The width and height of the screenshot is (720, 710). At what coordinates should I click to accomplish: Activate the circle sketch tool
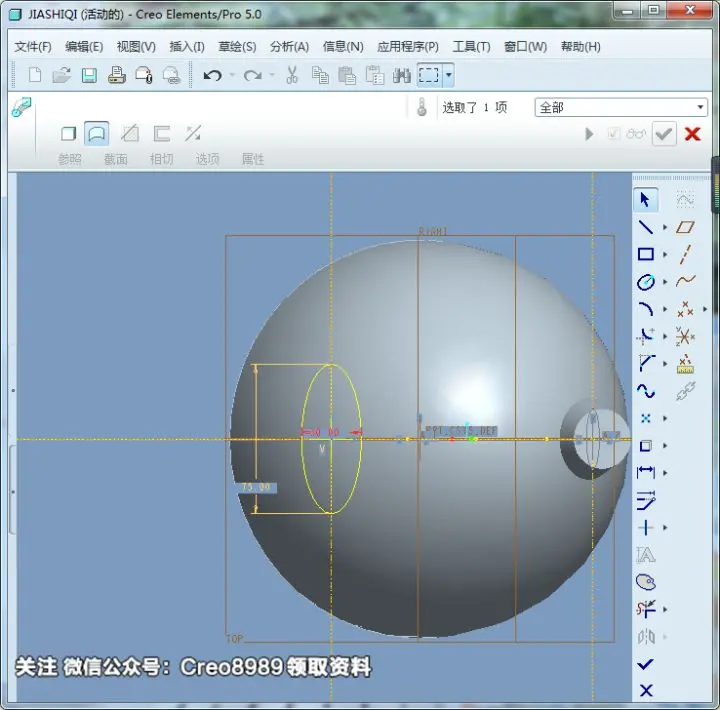[646, 282]
